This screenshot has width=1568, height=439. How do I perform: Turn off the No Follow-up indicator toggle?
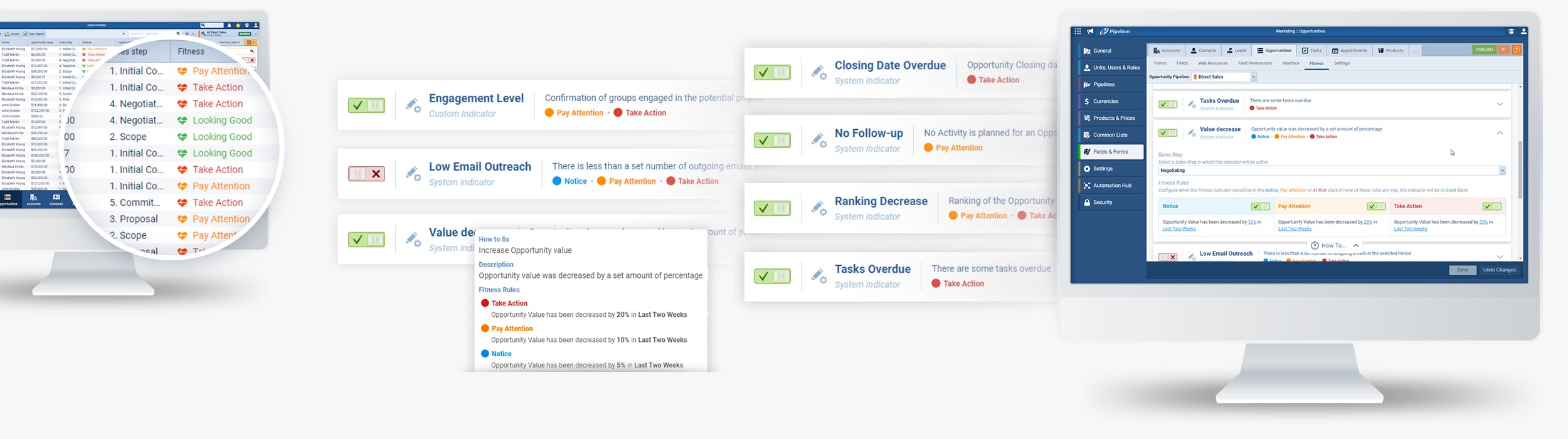772,140
